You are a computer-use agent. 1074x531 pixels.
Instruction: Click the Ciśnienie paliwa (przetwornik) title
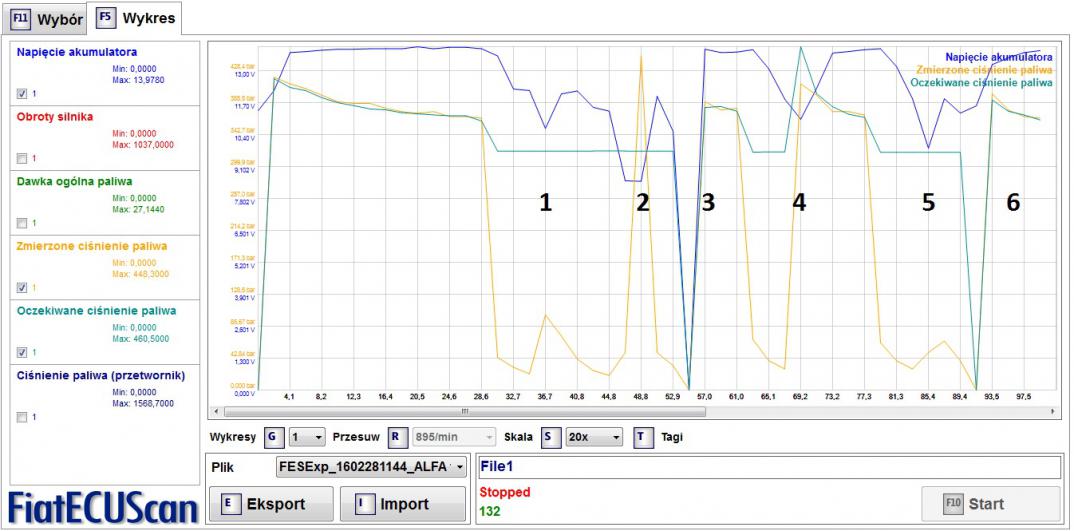101,375
